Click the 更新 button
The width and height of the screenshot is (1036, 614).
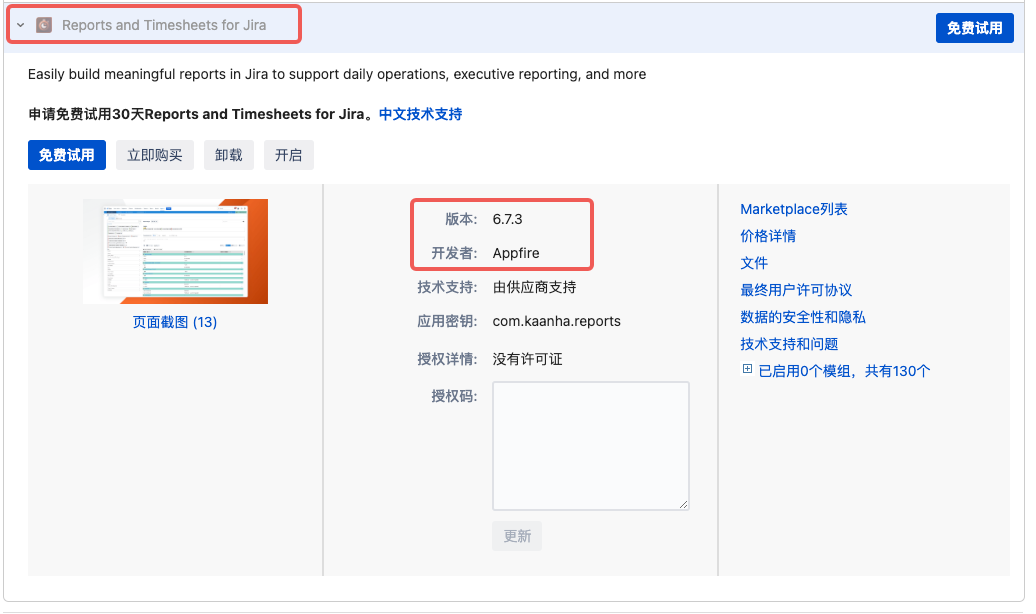tap(517, 536)
